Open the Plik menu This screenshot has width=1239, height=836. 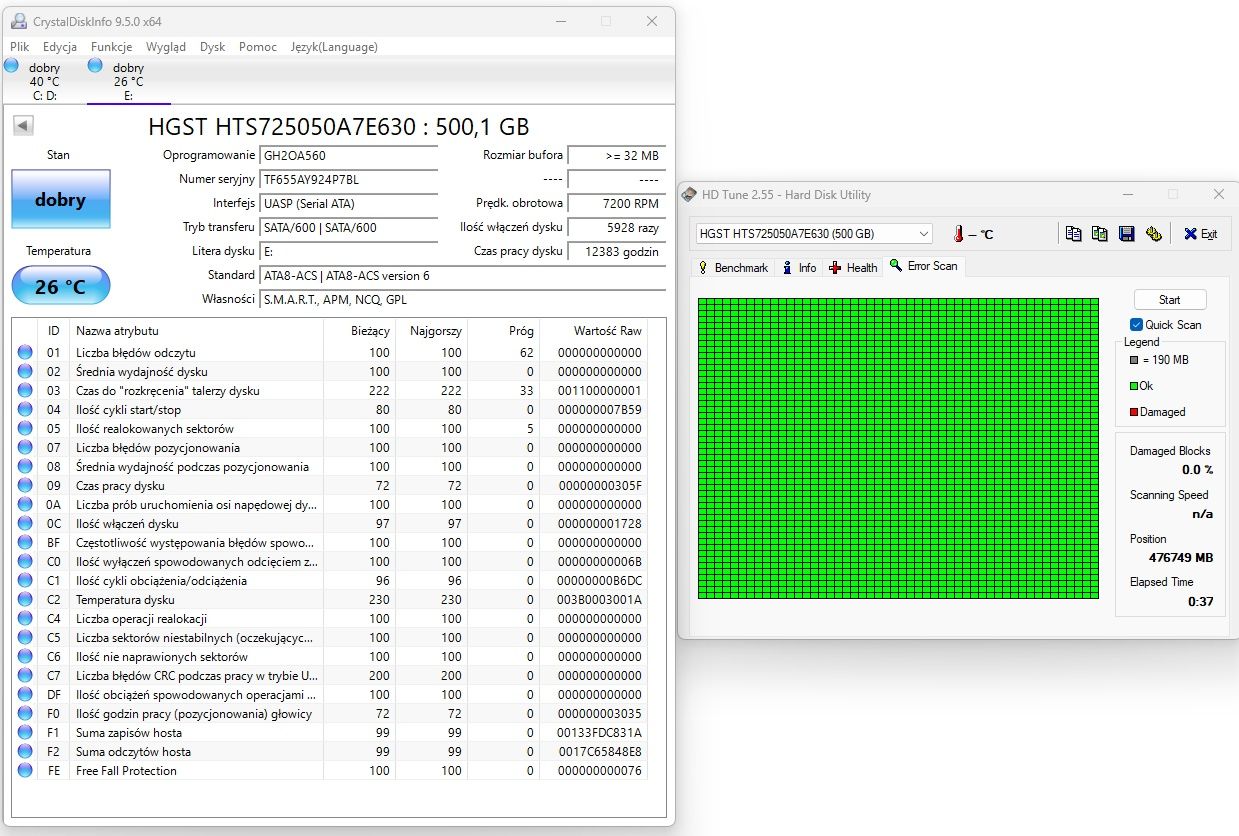20,47
